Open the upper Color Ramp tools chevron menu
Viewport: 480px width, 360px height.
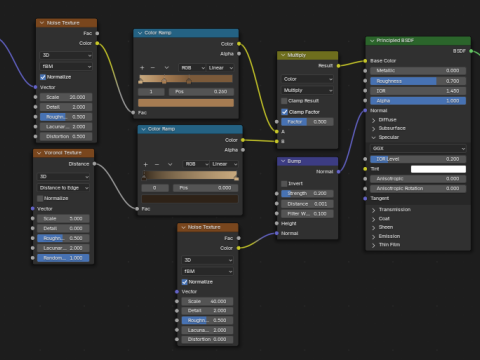click(x=166, y=68)
